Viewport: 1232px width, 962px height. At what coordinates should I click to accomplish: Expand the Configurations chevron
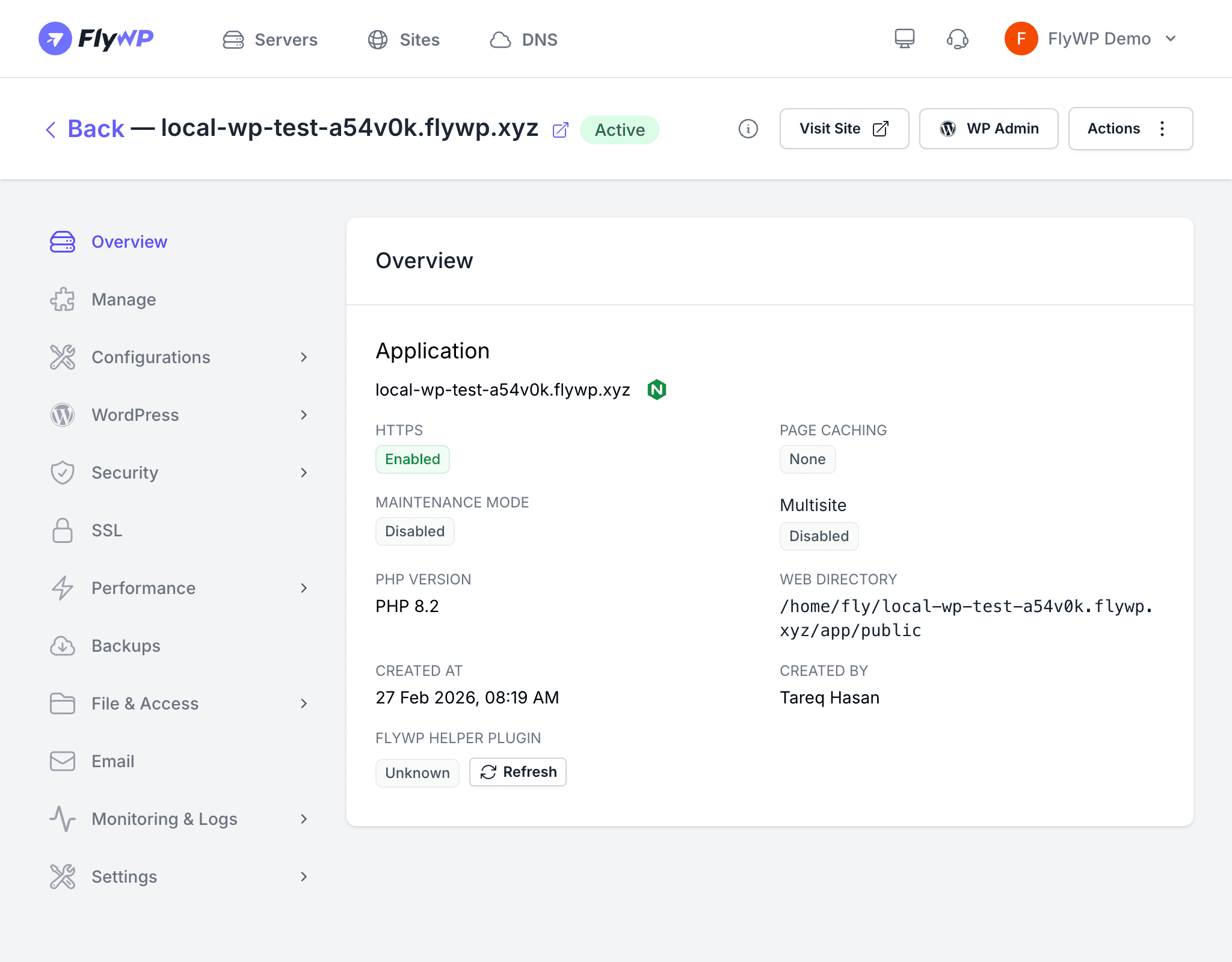coord(304,357)
